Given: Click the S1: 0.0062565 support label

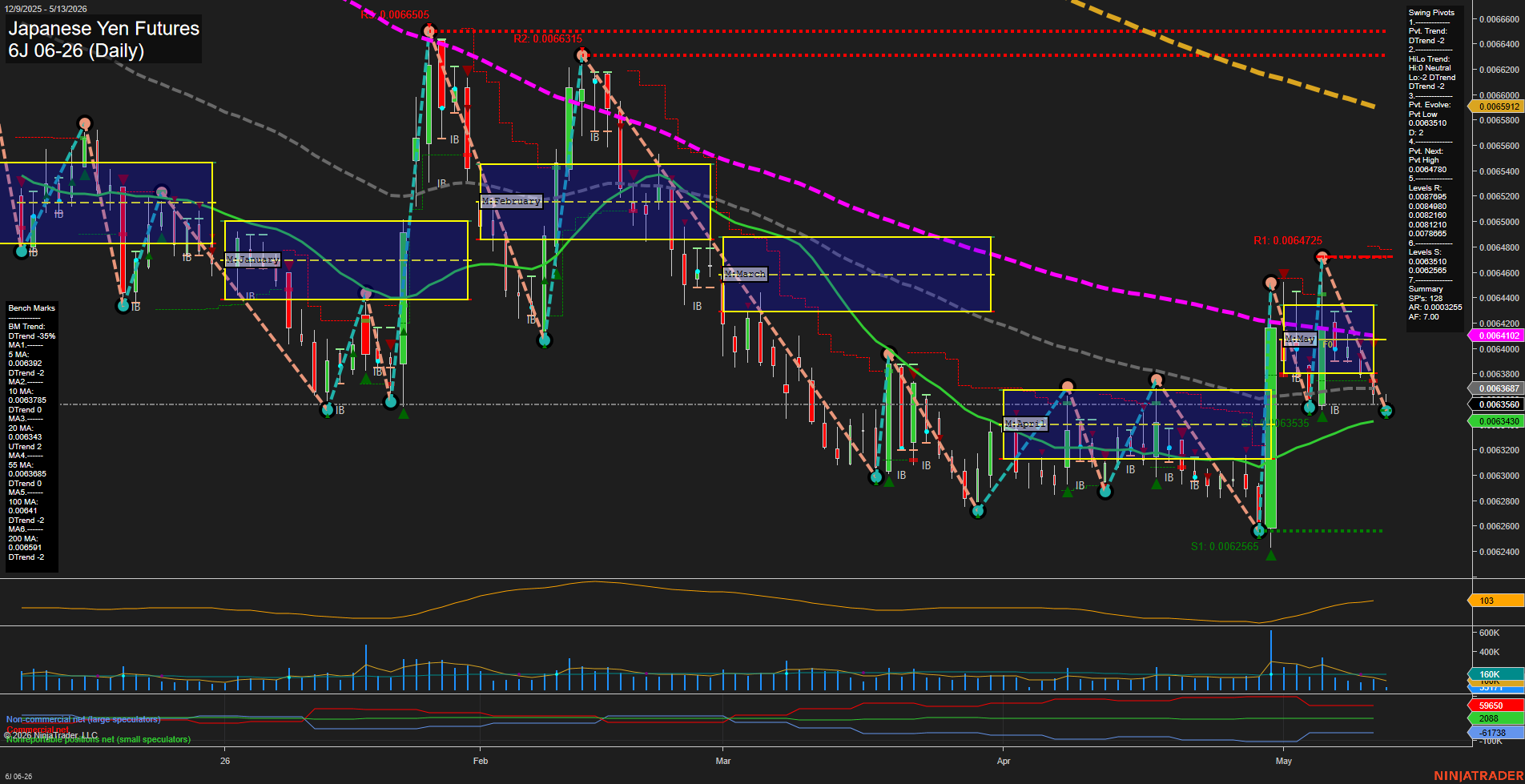Looking at the screenshot, I should 1225,546.
